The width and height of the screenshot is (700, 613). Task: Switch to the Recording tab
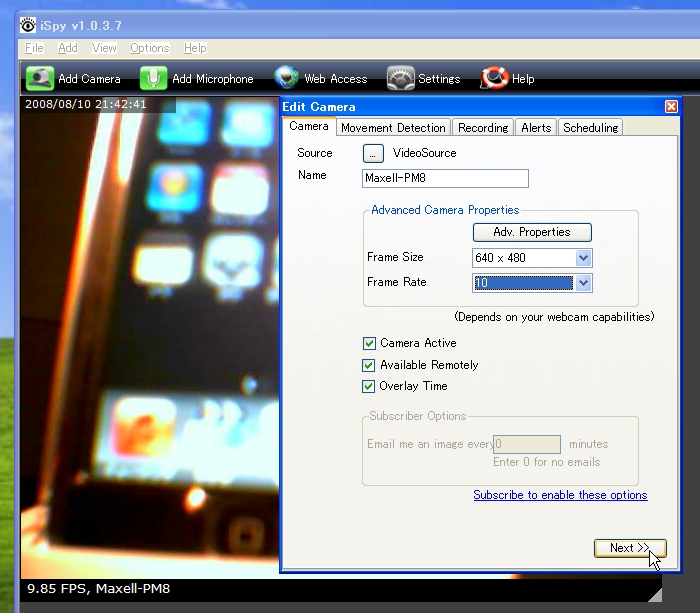click(x=483, y=128)
